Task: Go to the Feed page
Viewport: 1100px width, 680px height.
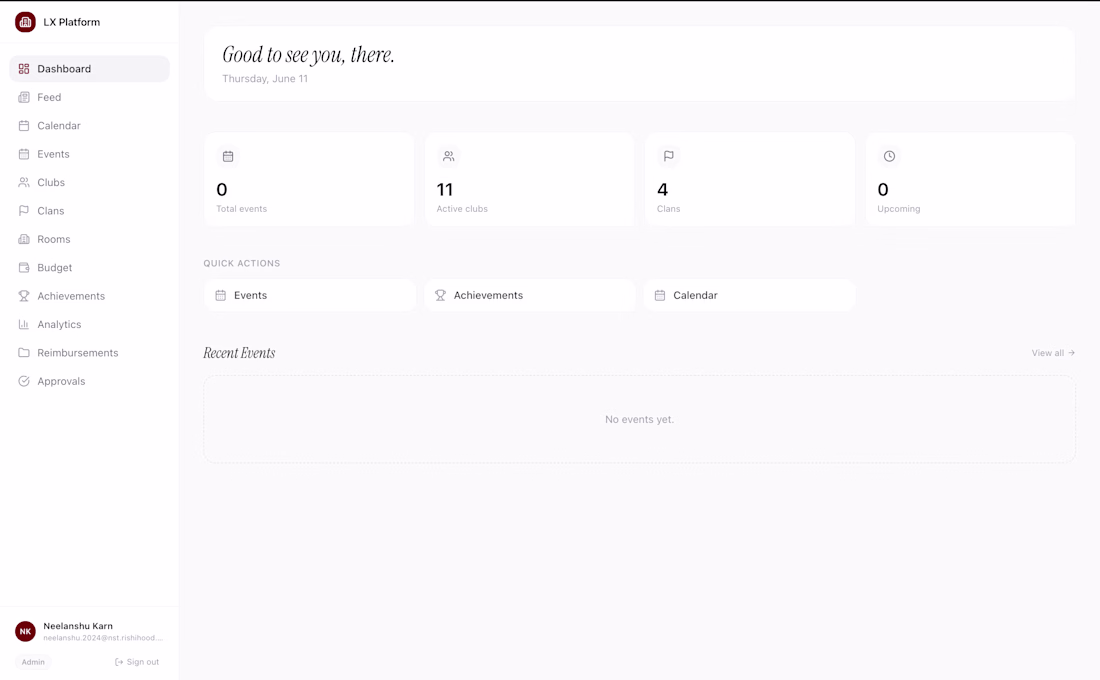Action: (89, 97)
